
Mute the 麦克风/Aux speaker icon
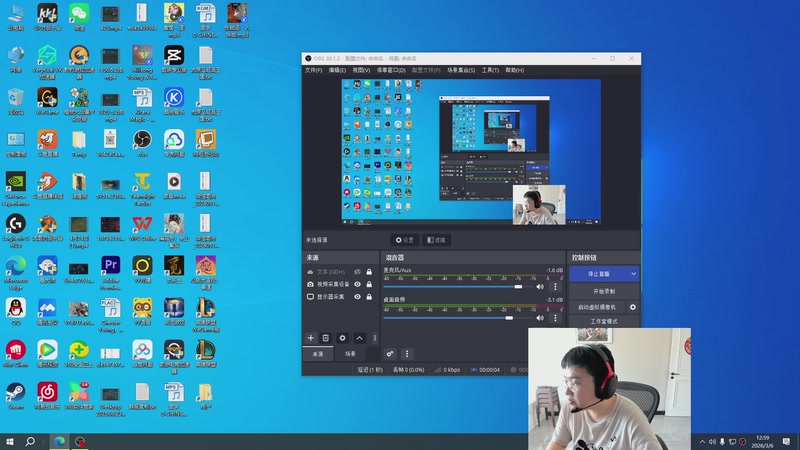pyautogui.click(x=540, y=287)
